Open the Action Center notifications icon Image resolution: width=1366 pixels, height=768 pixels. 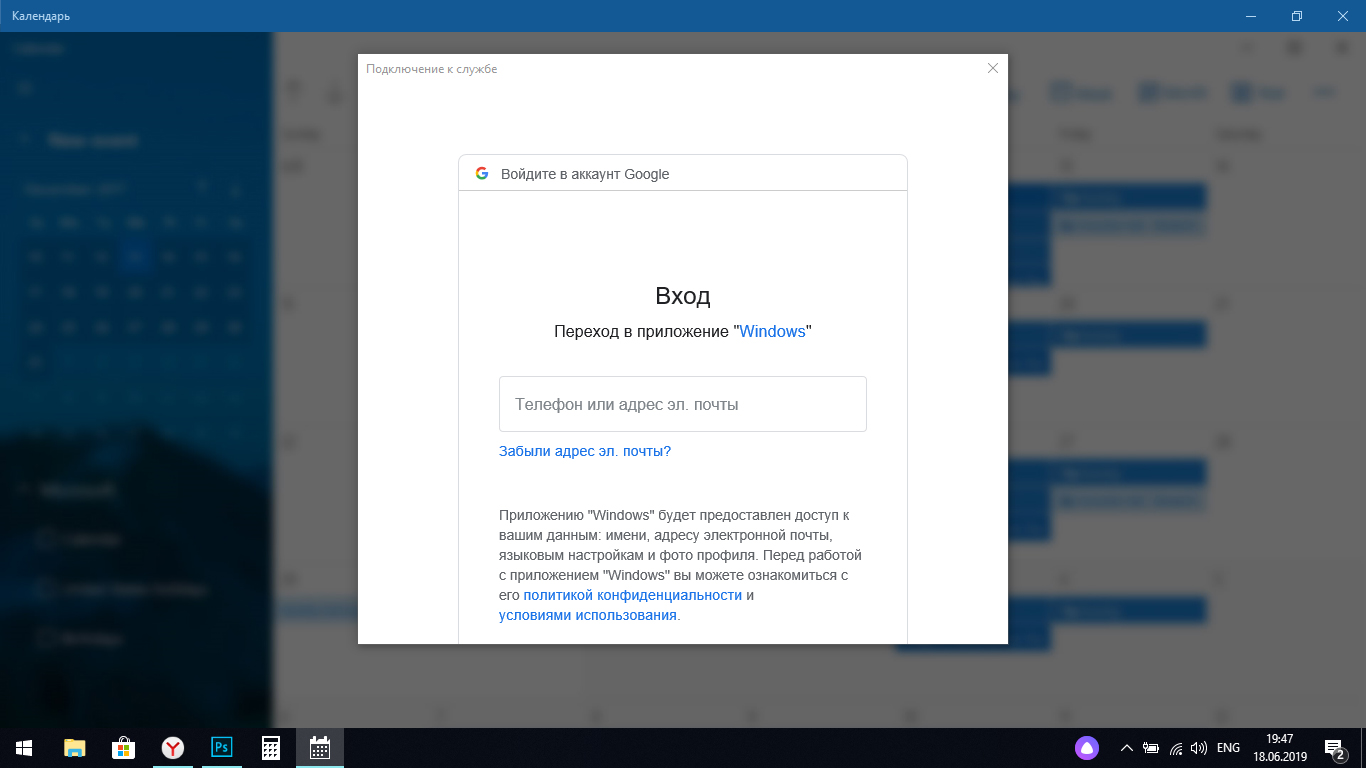[x=1334, y=748]
